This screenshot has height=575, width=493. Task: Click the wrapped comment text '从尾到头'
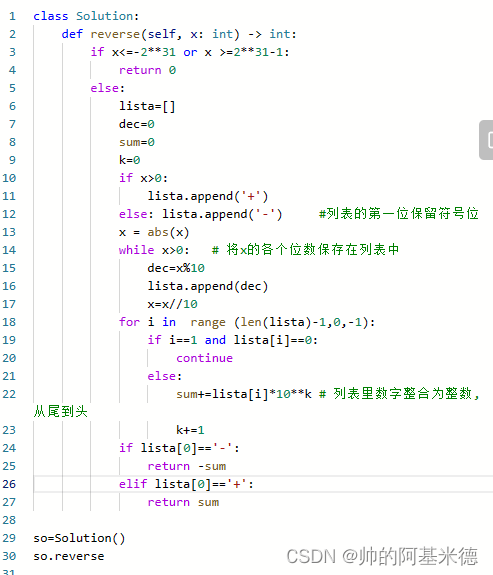point(61,411)
